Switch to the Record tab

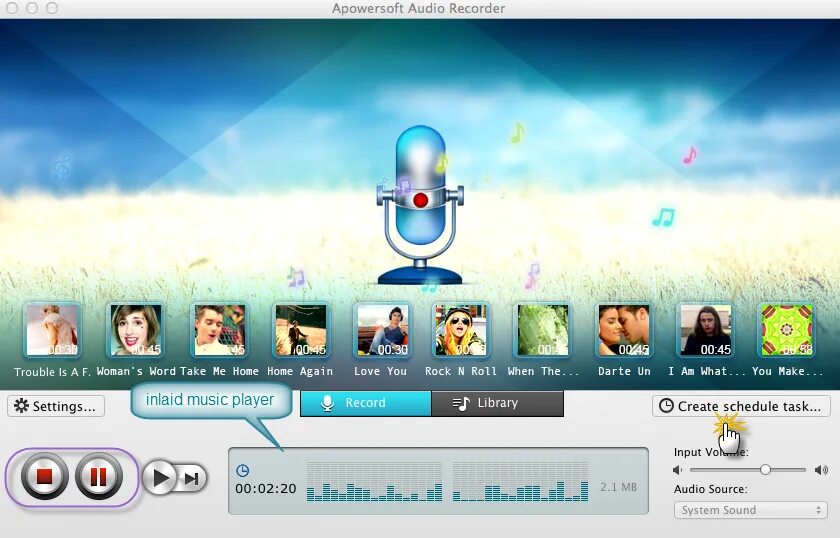point(365,403)
